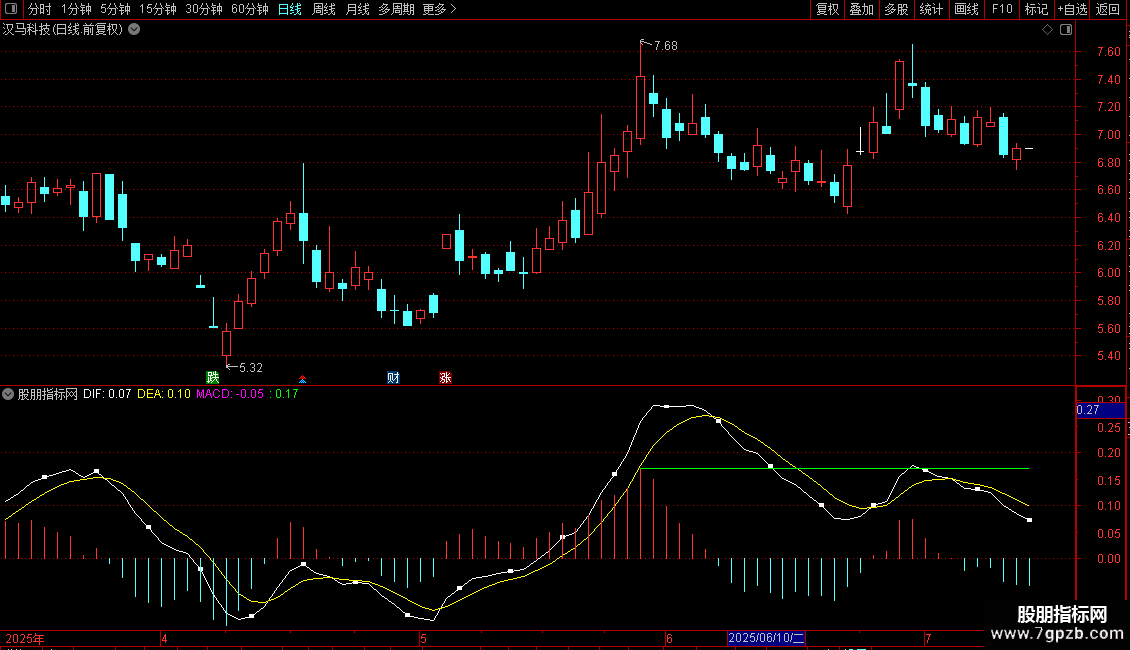1130x650 pixels.
Task: Click the 5.32 low price label
Action: (x=251, y=368)
